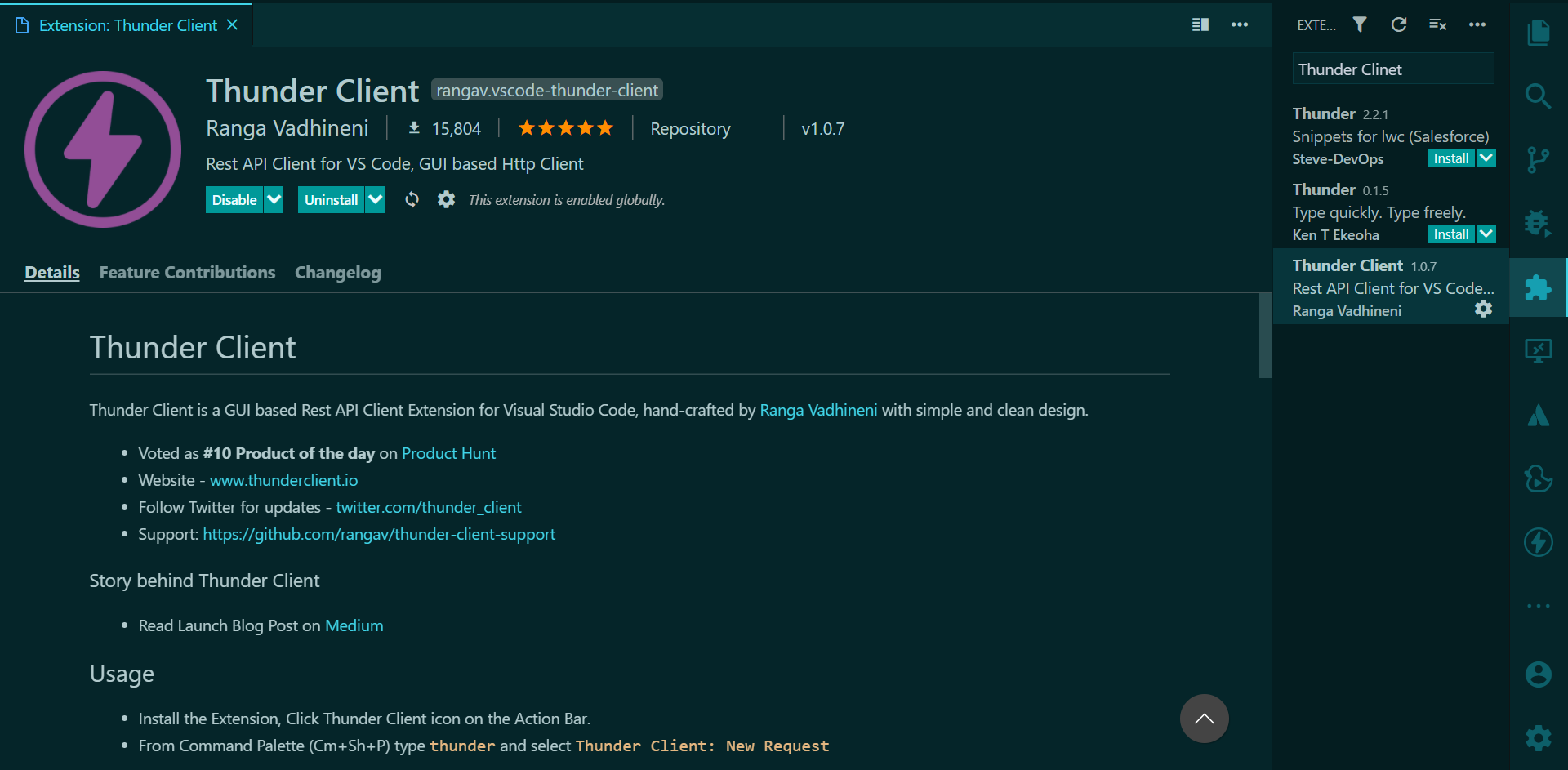
Task: Open the manage gear beside the sync icon
Action: pyautogui.click(x=446, y=199)
